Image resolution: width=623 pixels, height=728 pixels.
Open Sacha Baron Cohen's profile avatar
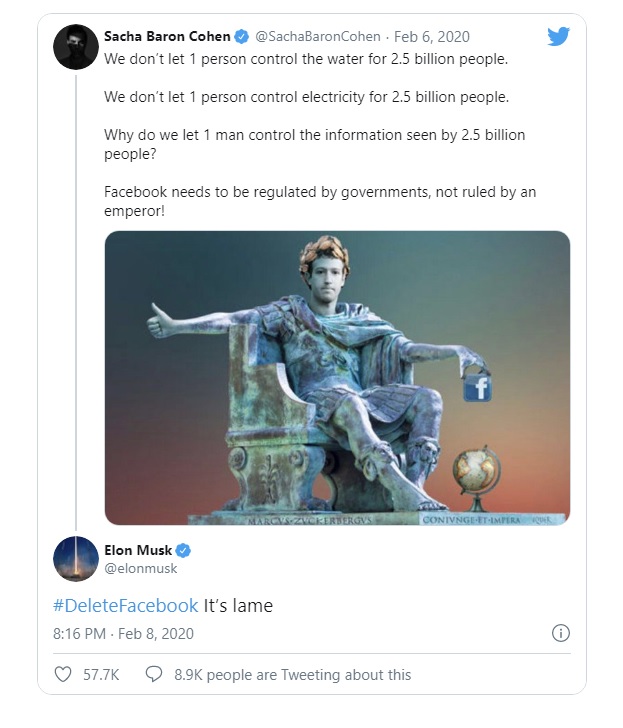click(x=76, y=47)
